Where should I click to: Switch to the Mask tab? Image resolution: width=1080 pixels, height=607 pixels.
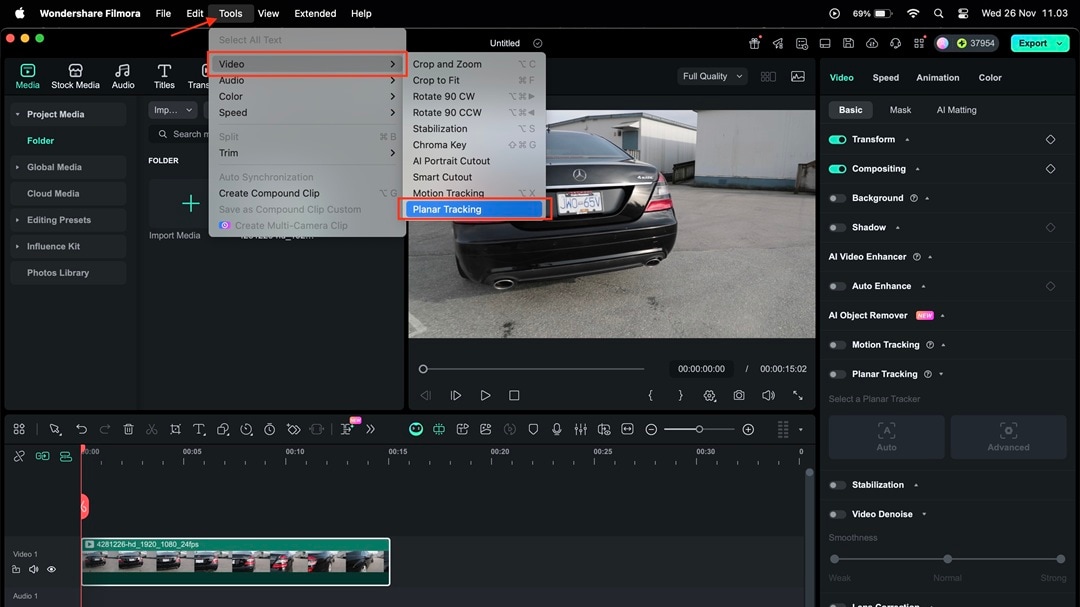901,110
